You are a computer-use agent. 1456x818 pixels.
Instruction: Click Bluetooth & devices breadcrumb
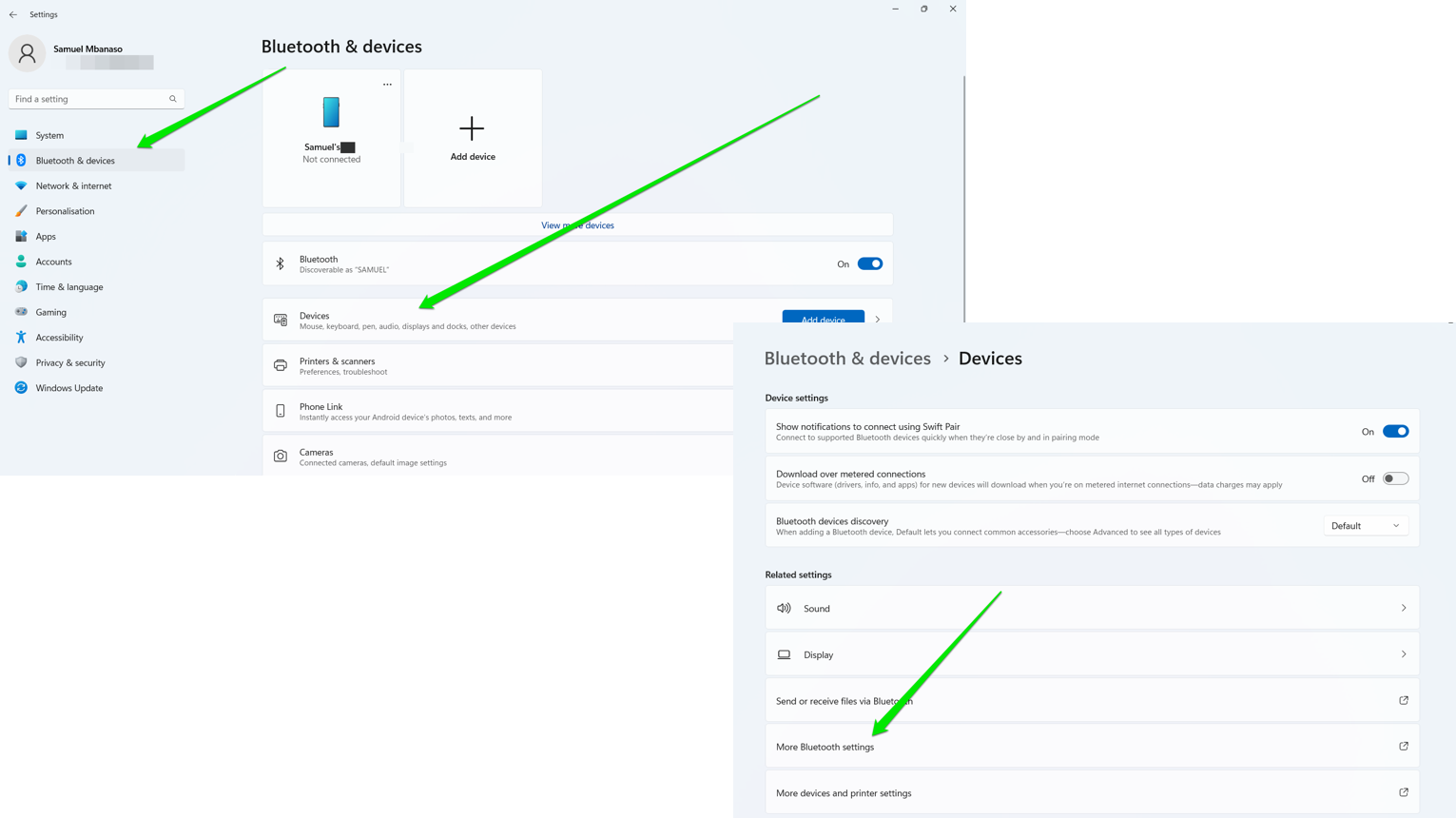847,359
